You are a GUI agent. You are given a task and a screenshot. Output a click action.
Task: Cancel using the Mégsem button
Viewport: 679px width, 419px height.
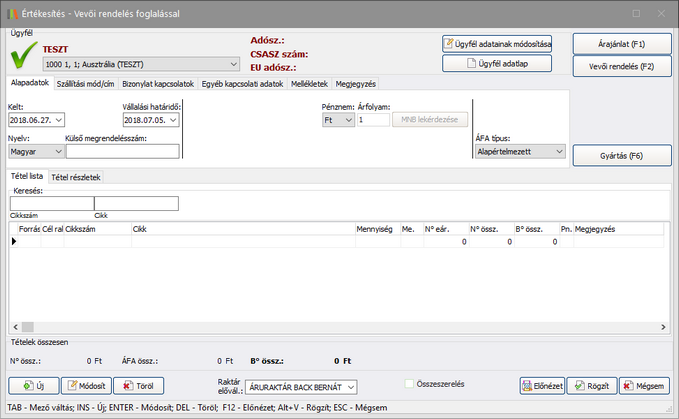click(x=643, y=386)
